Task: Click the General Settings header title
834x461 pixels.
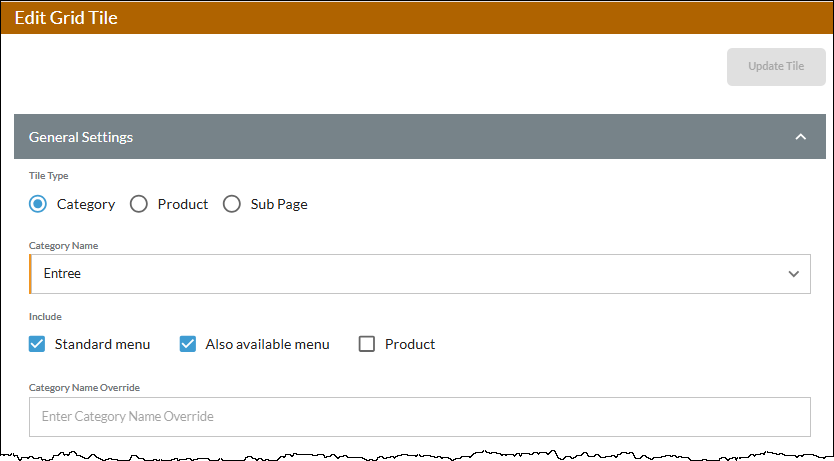Action: click(81, 137)
